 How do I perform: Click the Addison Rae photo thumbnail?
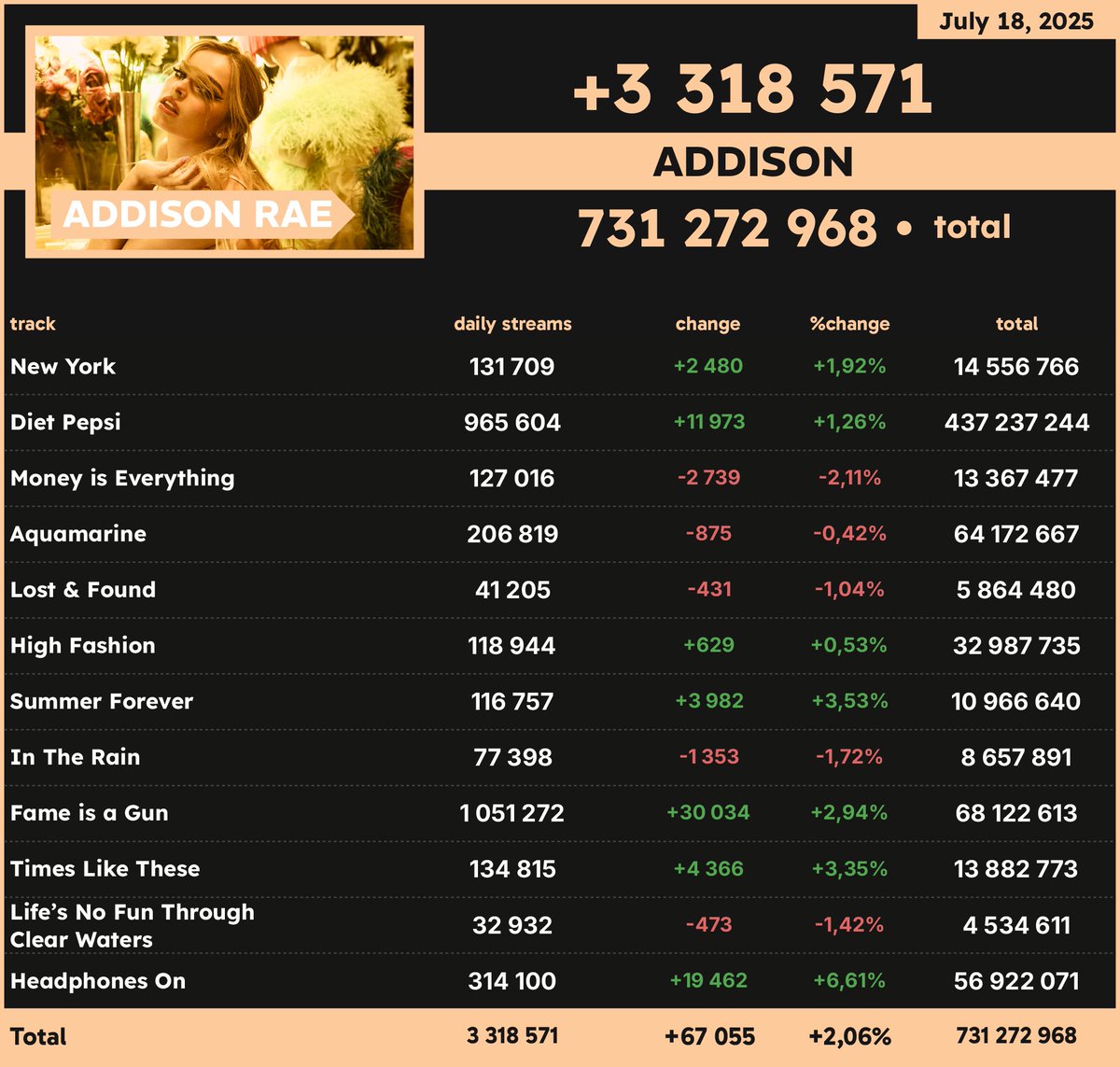tap(225, 142)
